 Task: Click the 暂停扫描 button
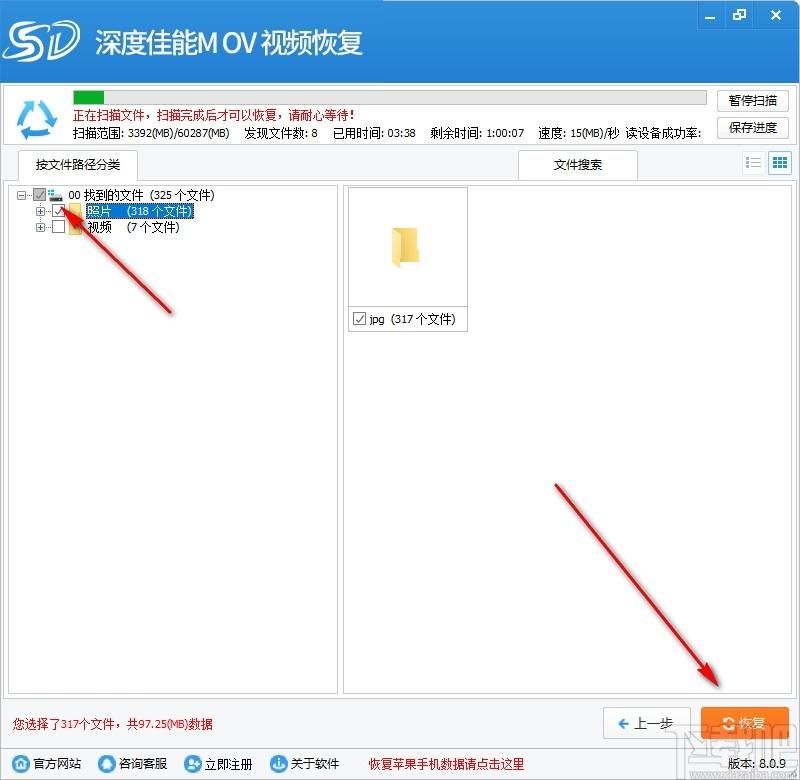(x=753, y=100)
